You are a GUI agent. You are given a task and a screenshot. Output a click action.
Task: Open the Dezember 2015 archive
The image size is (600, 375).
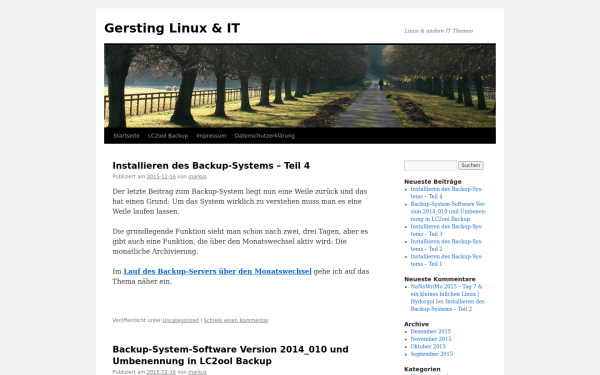tap(430, 331)
